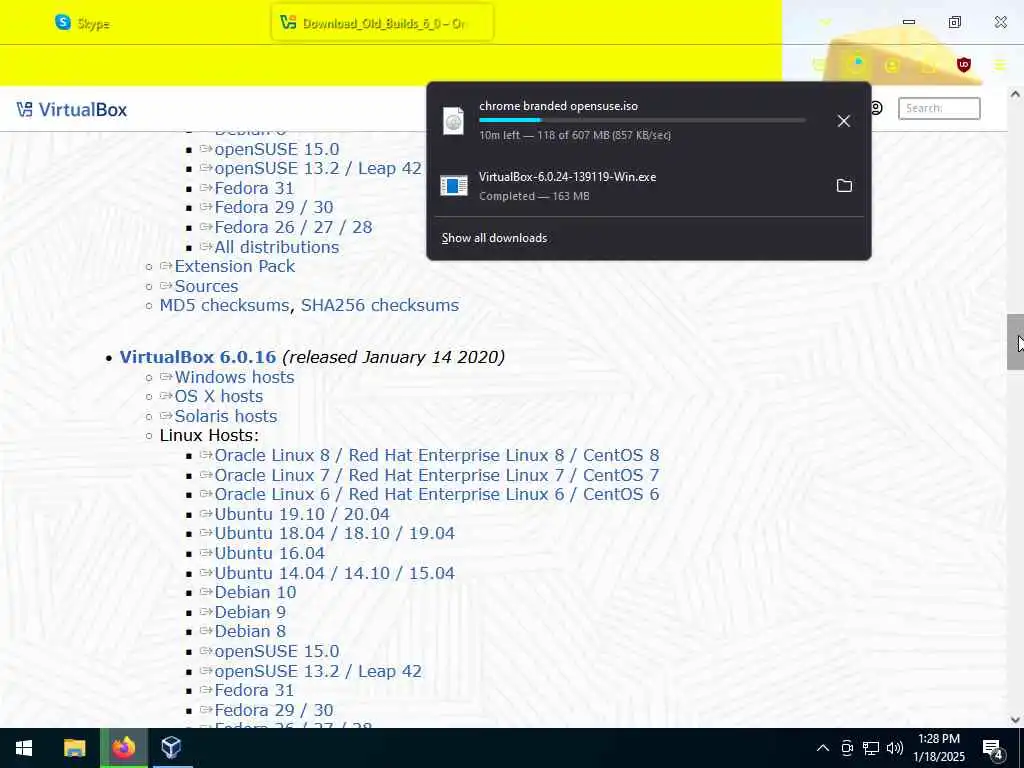
Task: Click the network tray icon
Action: (871, 748)
